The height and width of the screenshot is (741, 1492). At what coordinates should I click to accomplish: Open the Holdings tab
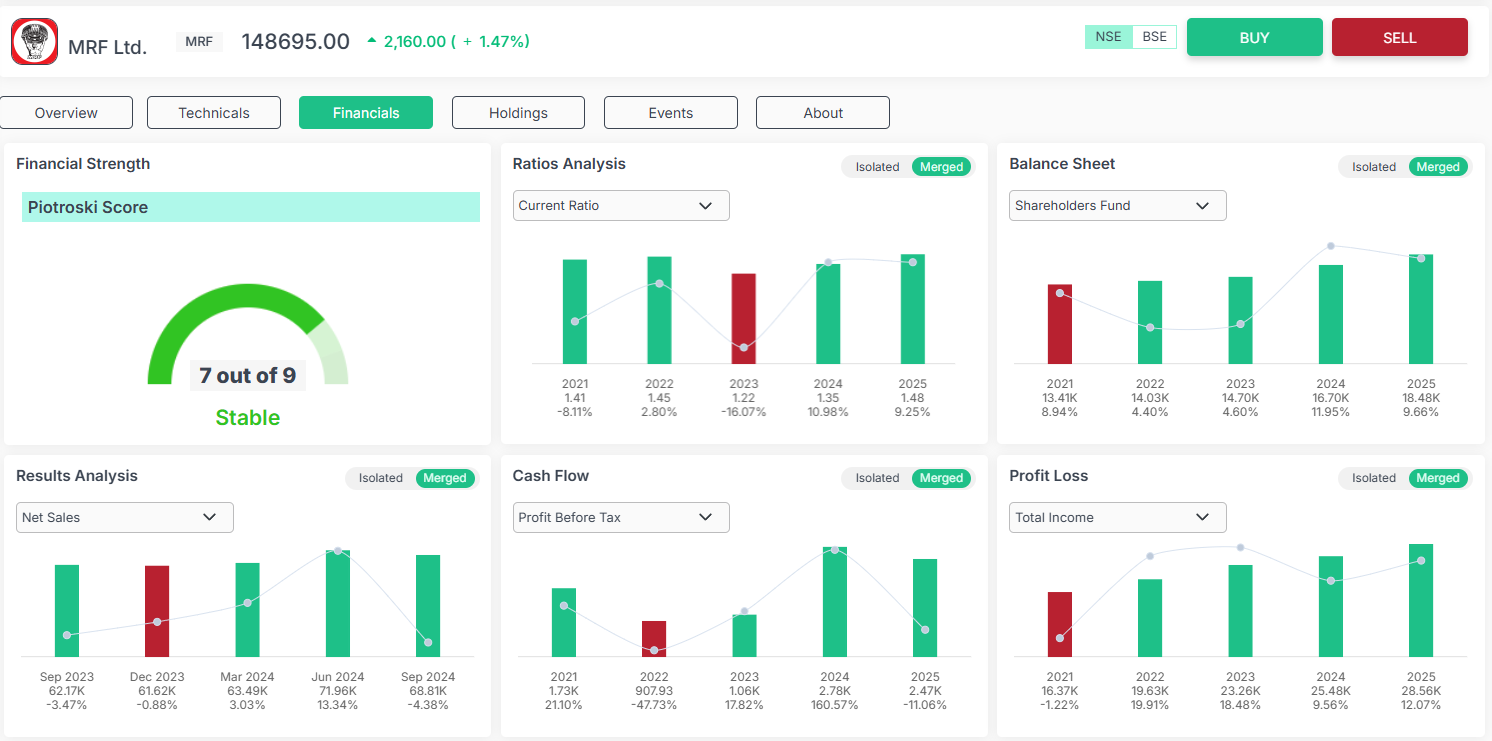(518, 113)
